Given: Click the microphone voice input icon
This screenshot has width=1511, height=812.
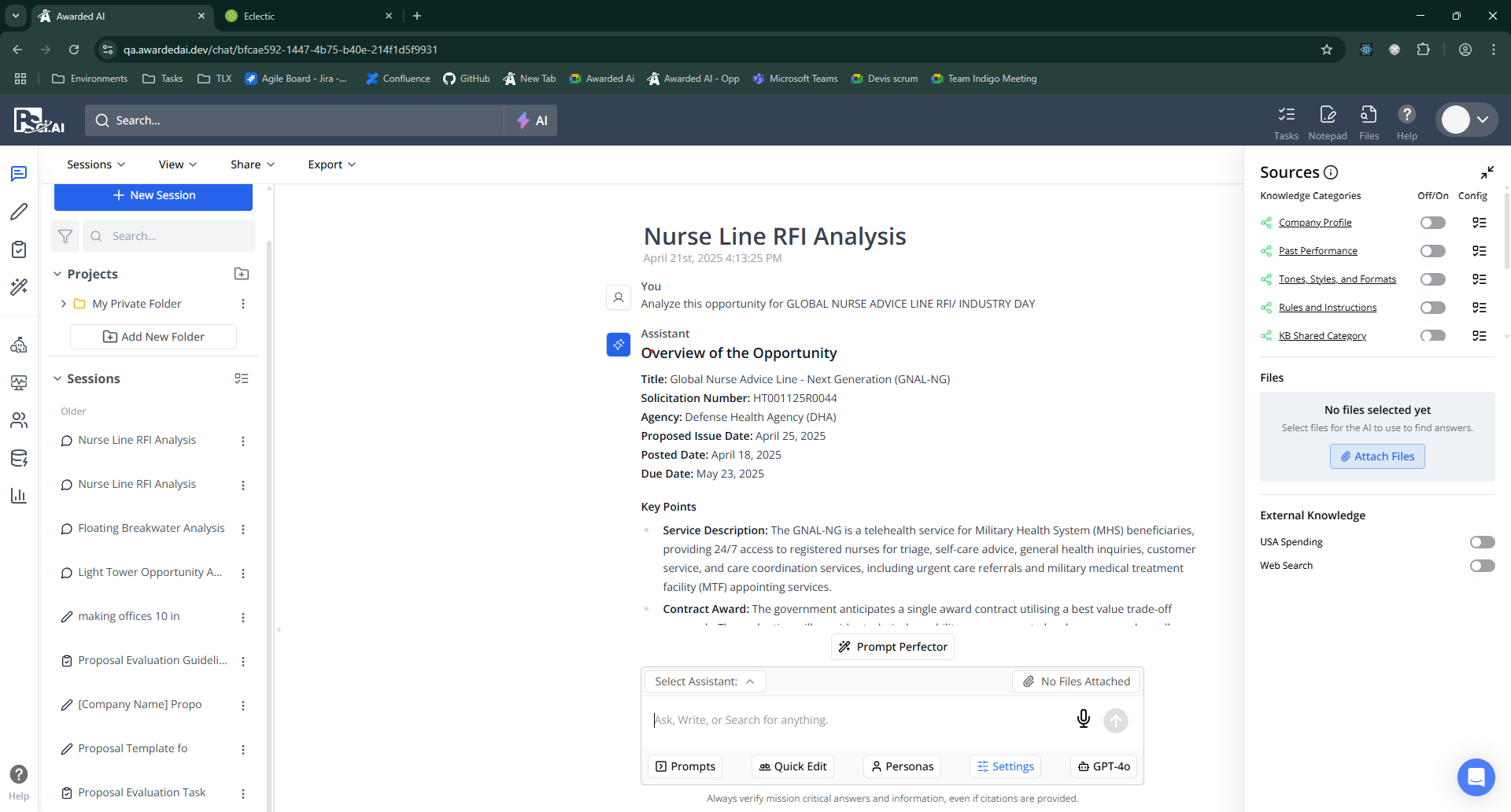Looking at the screenshot, I should pos(1083,719).
